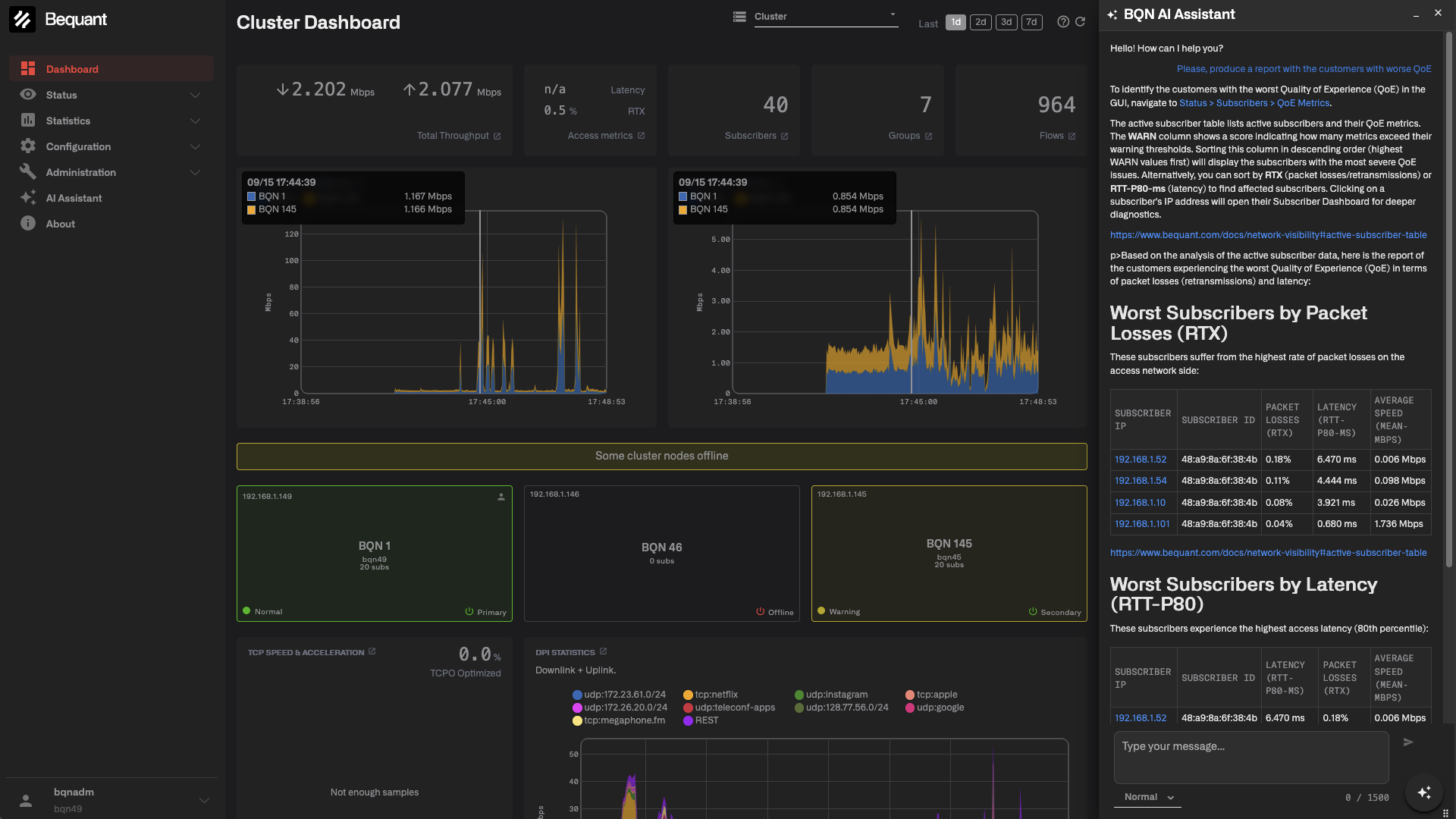The width and height of the screenshot is (1456, 819).
Task: Select the 7d time range toggle
Action: click(x=1031, y=22)
